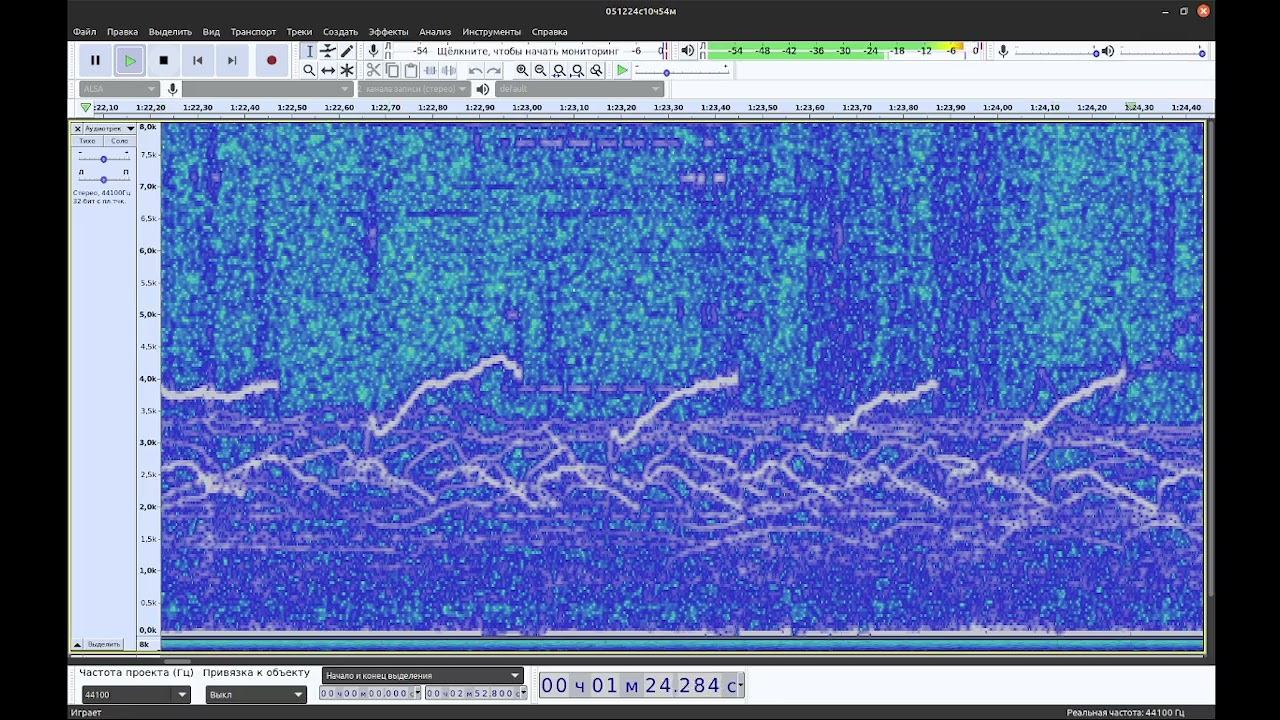Image resolution: width=1280 pixels, height=720 pixels.
Task: Skip to the start of the project
Action: [198, 60]
